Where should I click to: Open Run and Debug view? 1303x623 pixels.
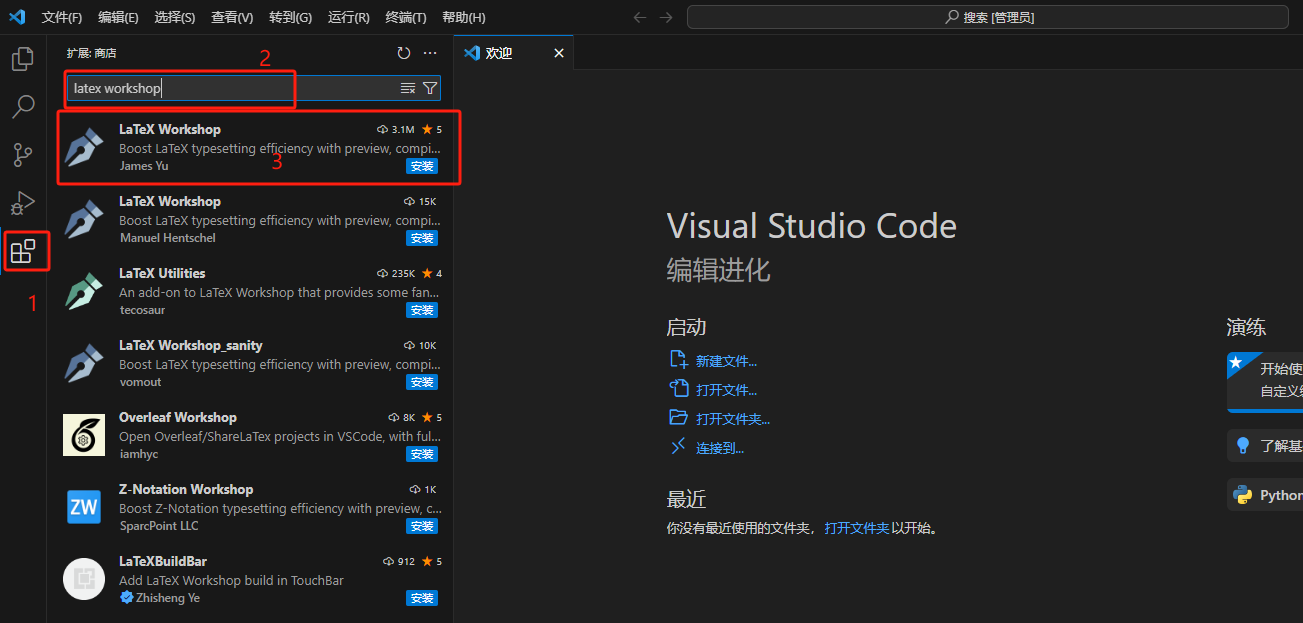pyautogui.click(x=22, y=203)
